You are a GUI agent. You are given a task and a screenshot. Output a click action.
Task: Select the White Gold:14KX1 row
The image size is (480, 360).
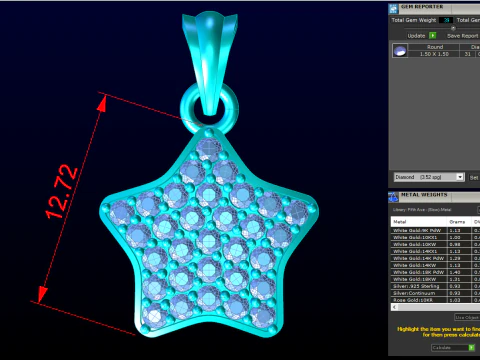point(435,251)
